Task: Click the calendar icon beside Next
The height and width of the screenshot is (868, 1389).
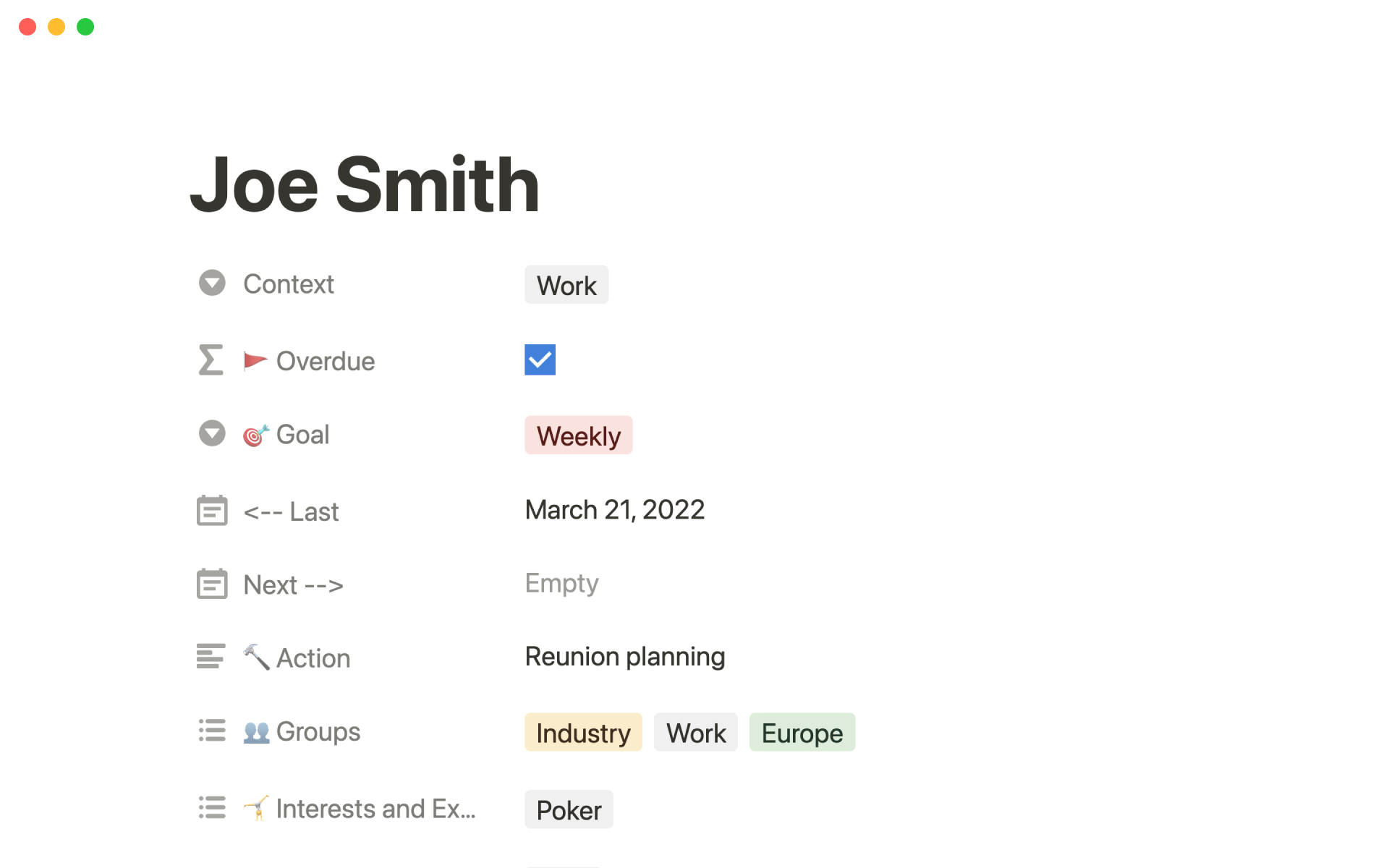Action: (x=212, y=584)
